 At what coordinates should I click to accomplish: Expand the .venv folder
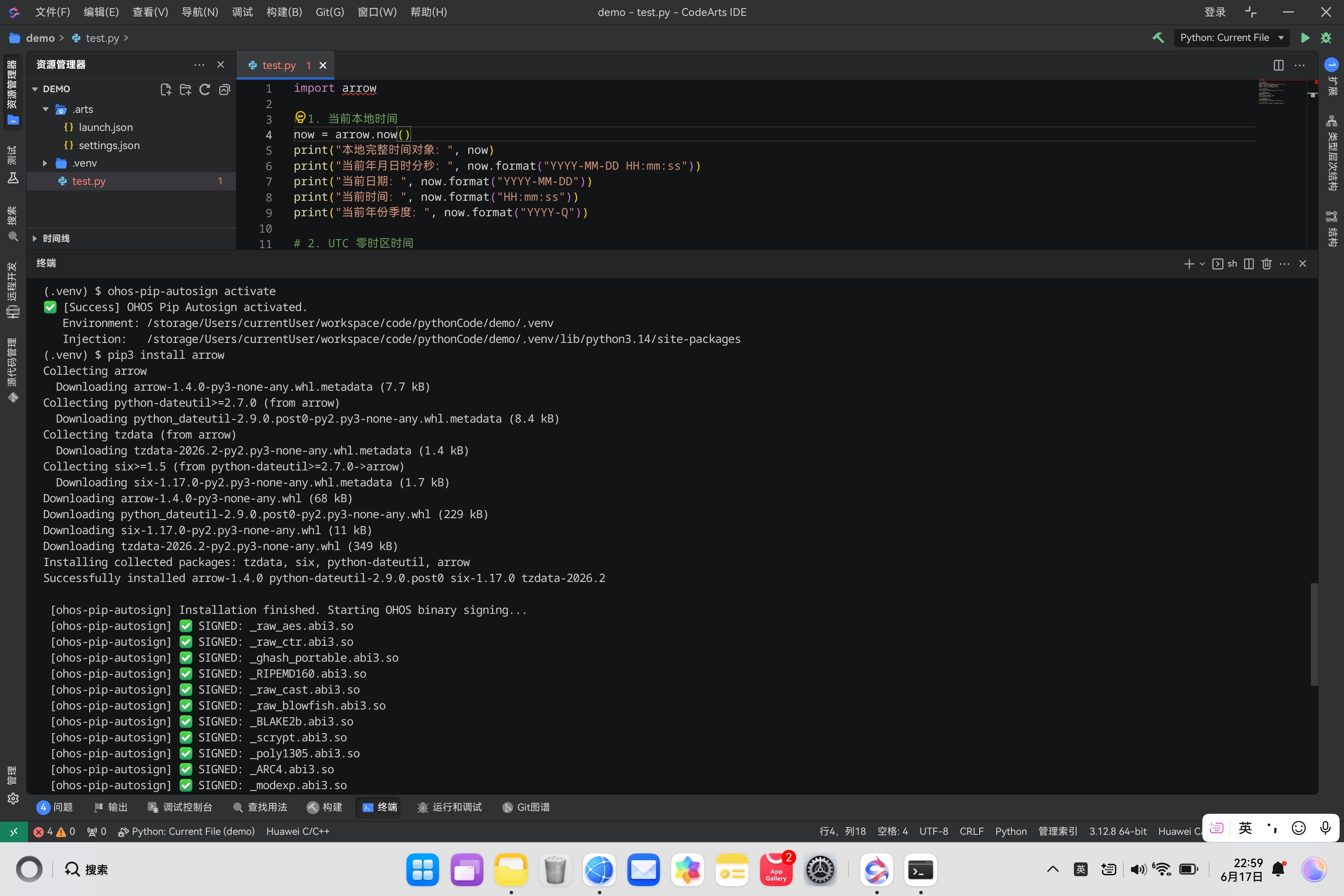coord(45,163)
